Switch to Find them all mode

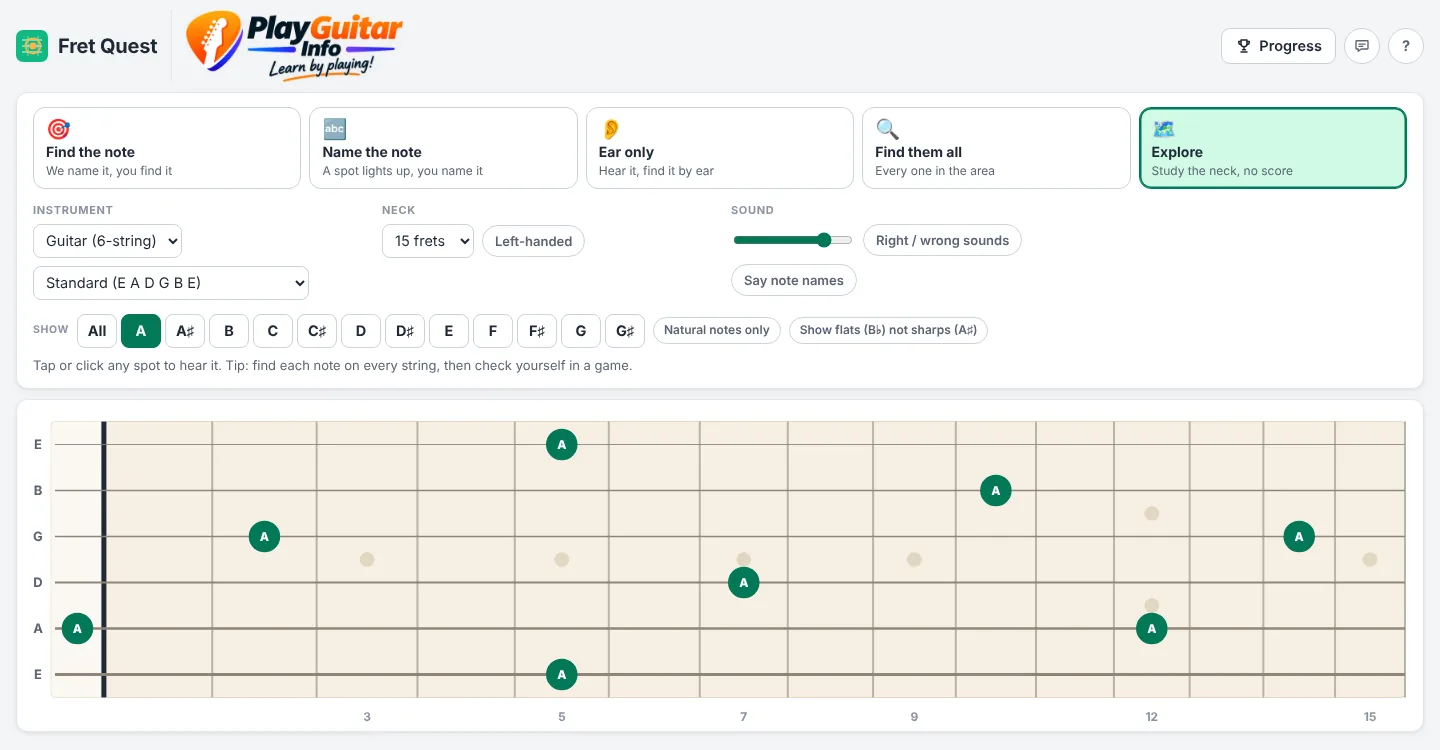coord(996,148)
